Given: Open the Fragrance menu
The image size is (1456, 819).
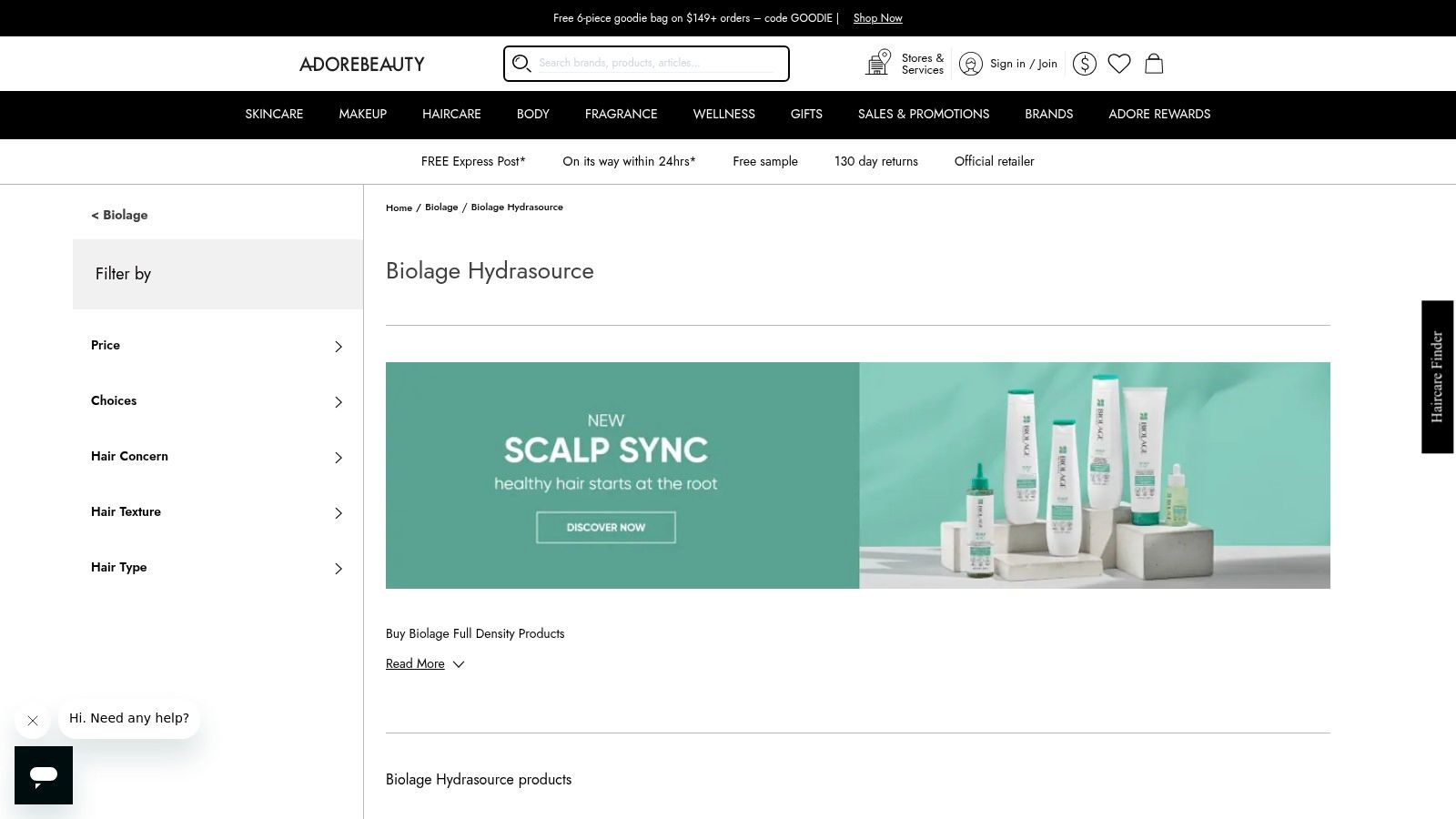Looking at the screenshot, I should point(621,114).
